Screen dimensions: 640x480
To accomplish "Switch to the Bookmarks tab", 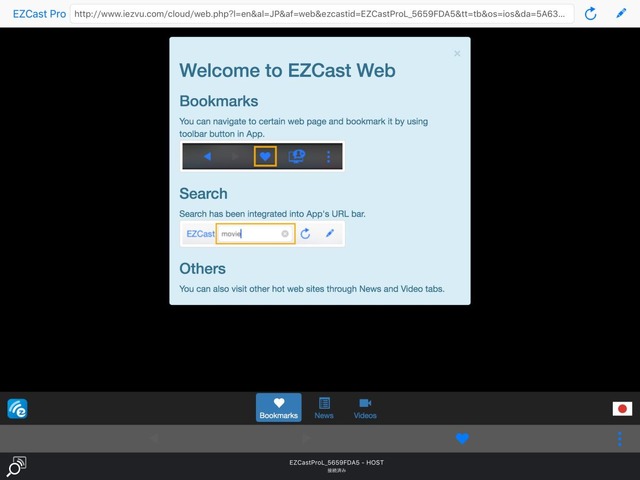I will pos(278,407).
